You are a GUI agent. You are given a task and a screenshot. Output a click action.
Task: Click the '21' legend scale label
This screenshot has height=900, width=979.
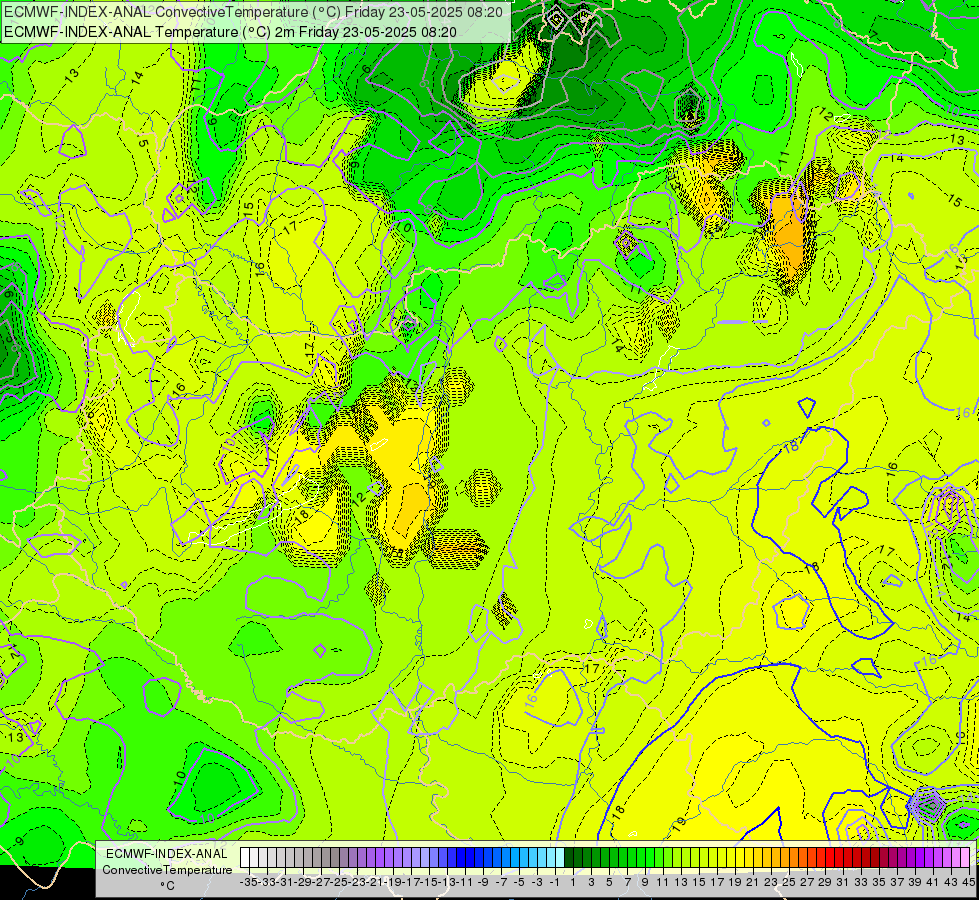(753, 883)
